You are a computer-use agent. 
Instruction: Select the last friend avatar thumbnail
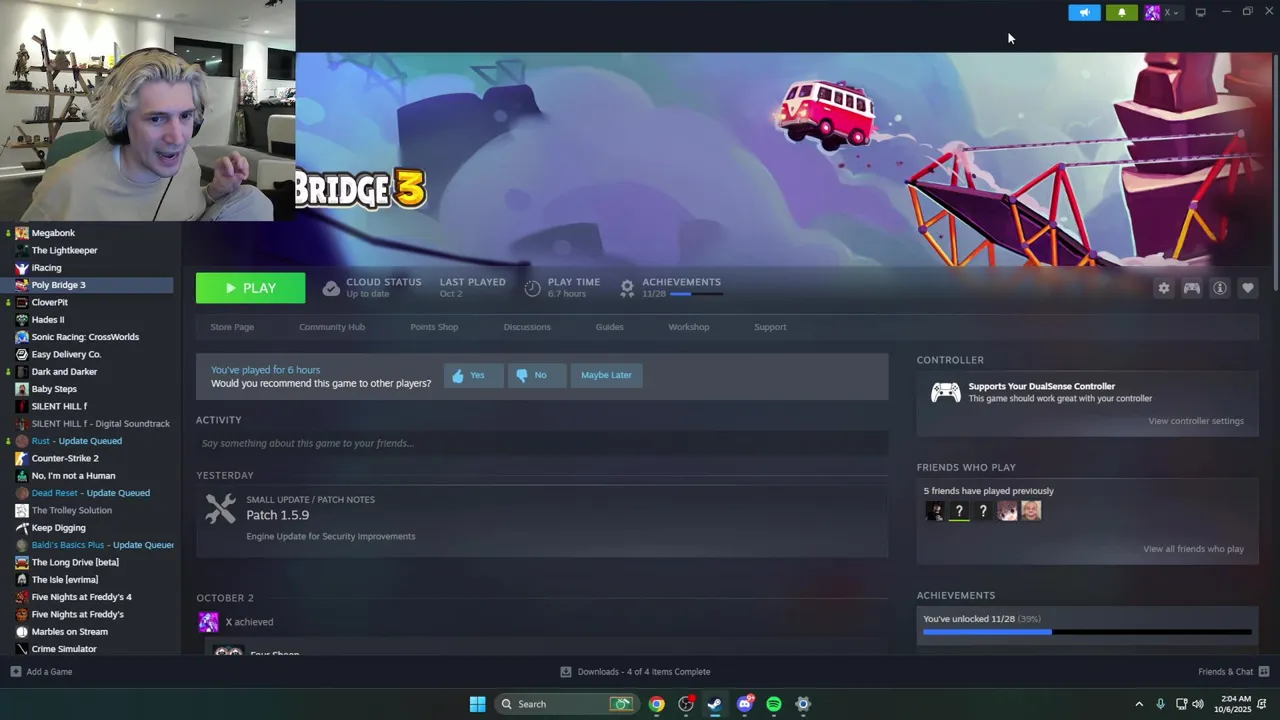tap(1031, 511)
